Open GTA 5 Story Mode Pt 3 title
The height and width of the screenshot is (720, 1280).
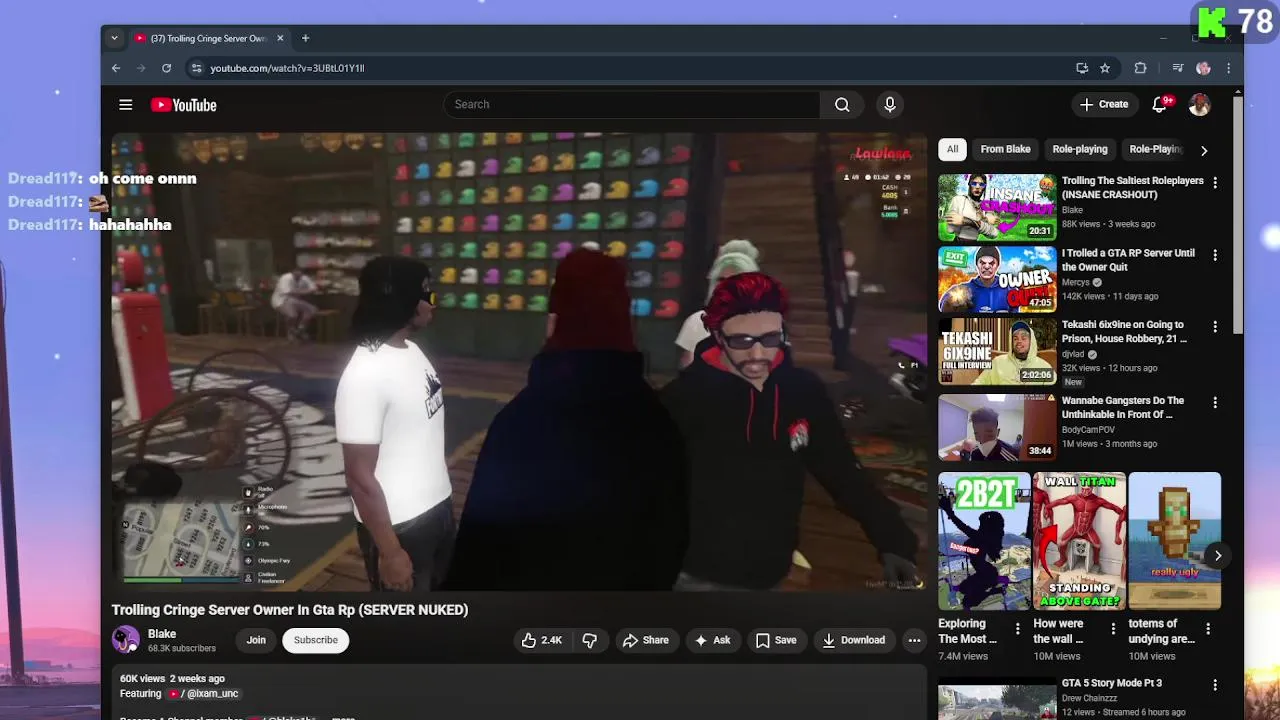(x=1112, y=683)
